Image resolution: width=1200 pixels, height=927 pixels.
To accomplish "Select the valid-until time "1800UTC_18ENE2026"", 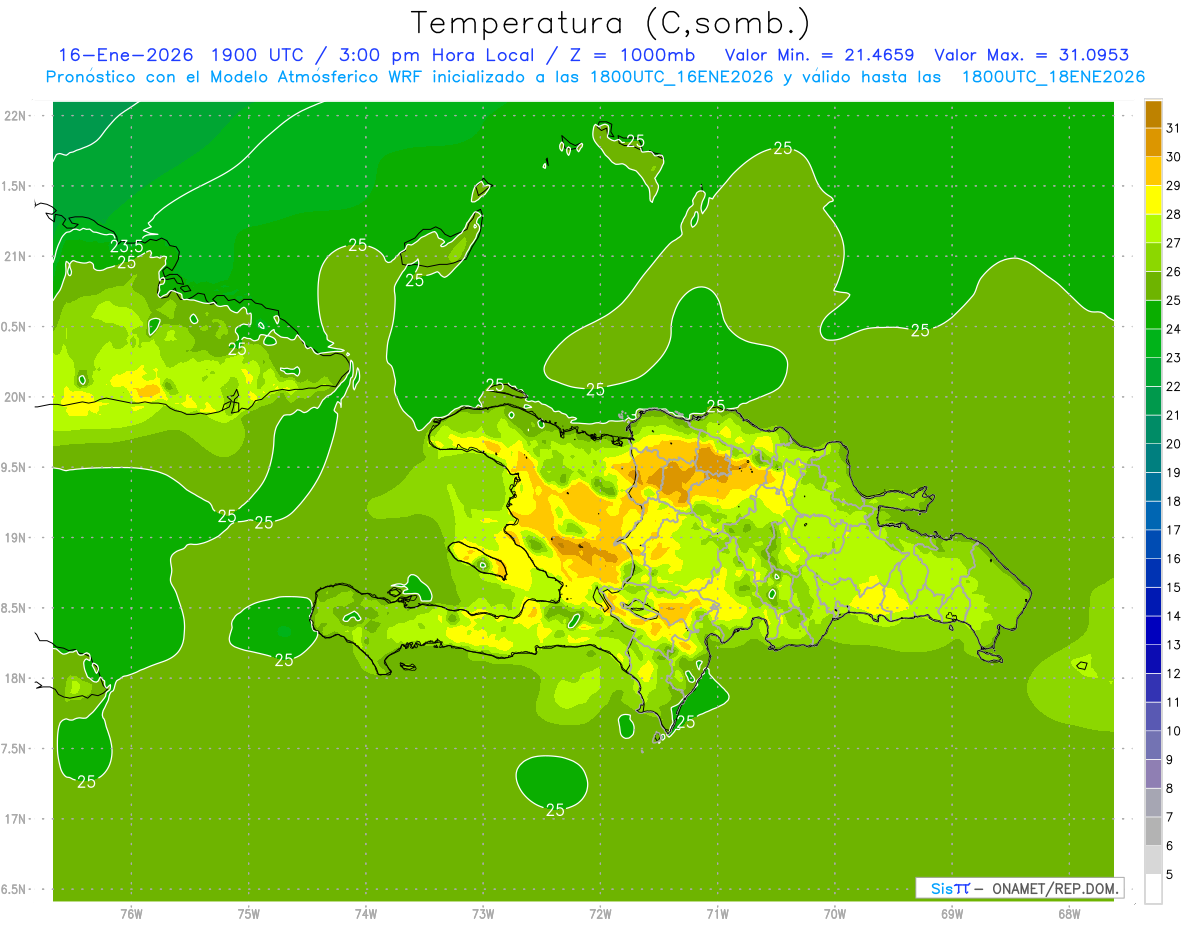I will [x=1053, y=77].
